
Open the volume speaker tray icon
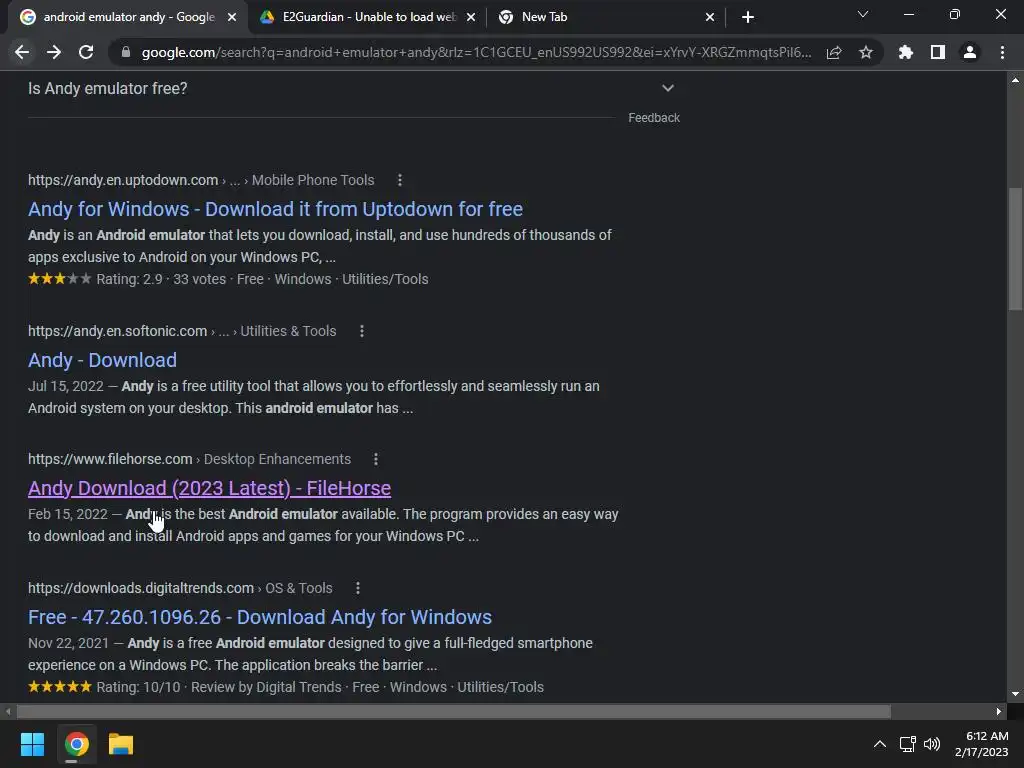click(932, 744)
